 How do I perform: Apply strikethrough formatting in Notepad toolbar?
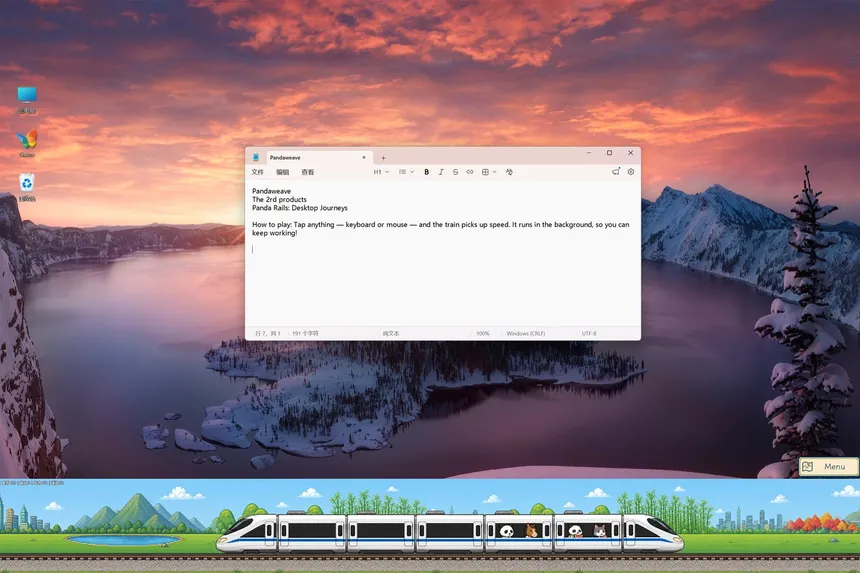[455, 172]
